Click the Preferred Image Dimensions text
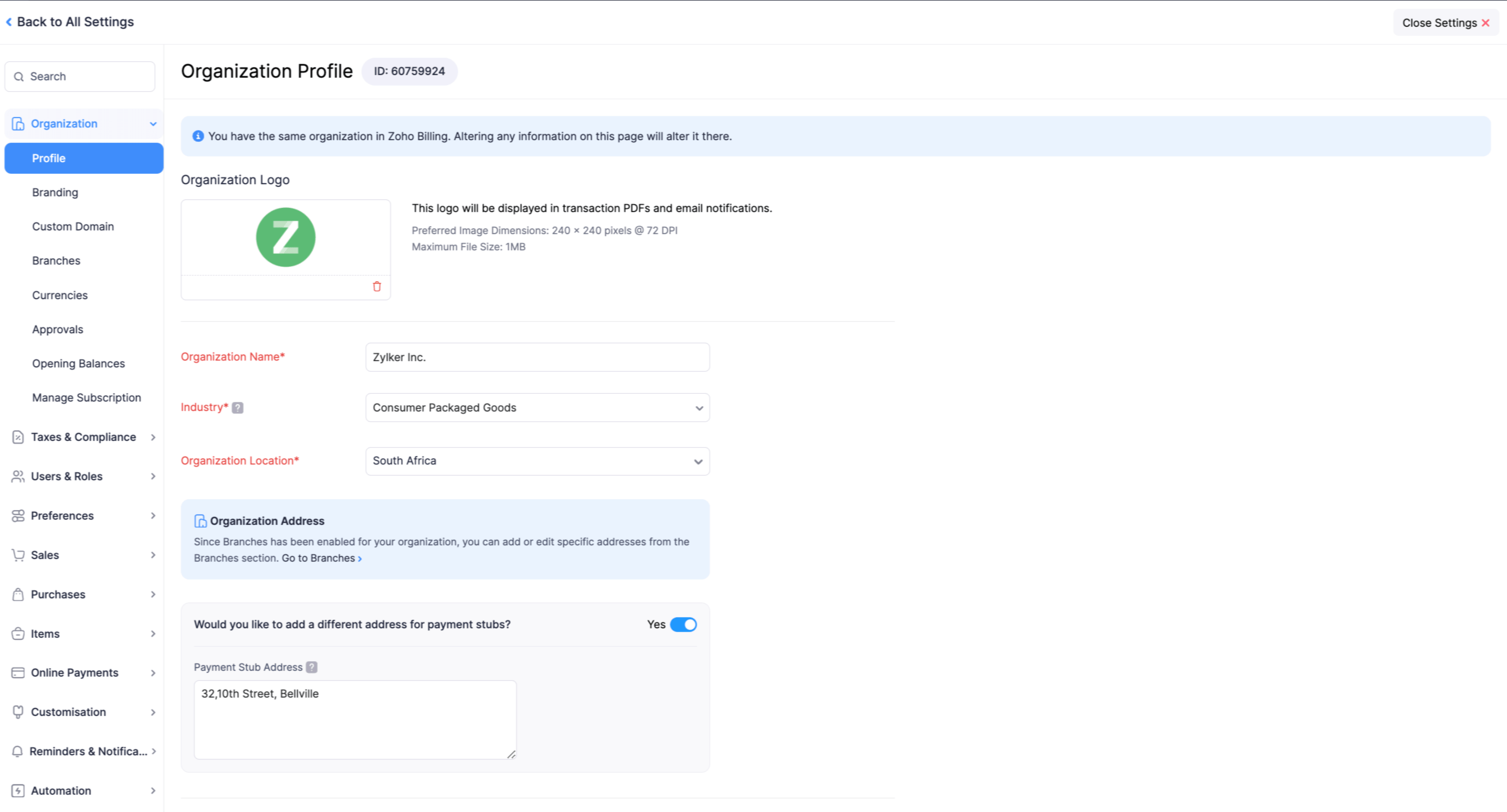1507x812 pixels. (545, 230)
